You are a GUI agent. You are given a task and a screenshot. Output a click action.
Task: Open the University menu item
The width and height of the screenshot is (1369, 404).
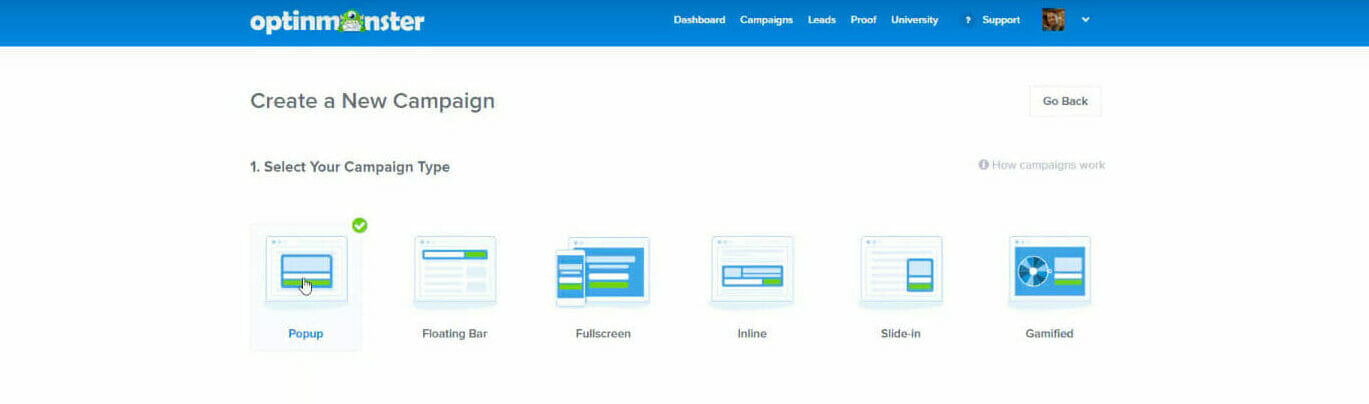tap(915, 20)
